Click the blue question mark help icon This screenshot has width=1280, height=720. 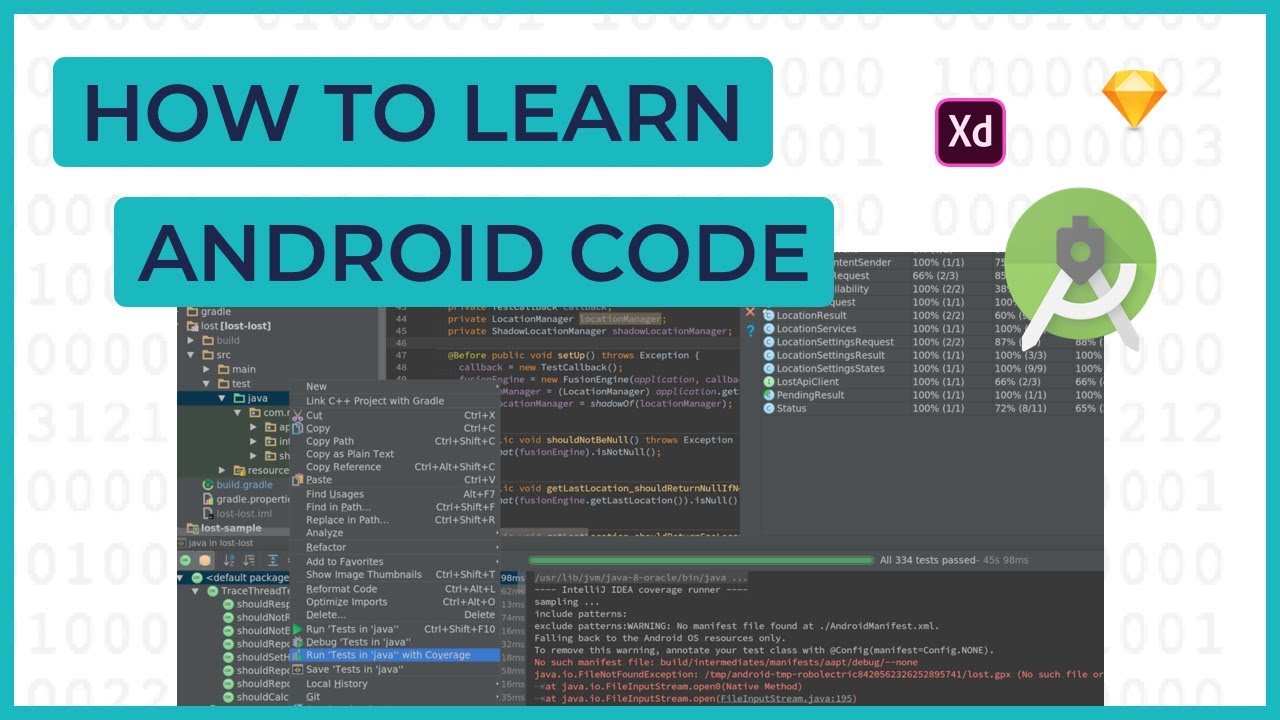pos(750,331)
